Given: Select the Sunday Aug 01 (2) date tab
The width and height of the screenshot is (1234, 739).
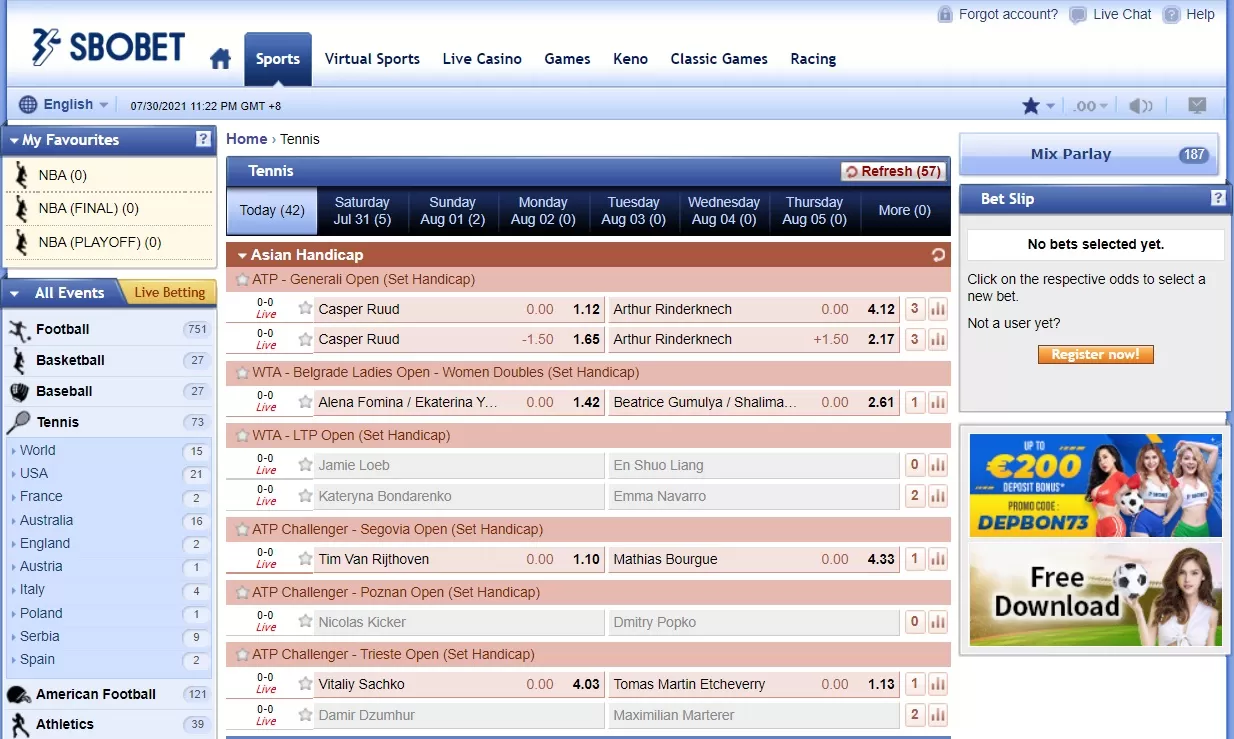Looking at the screenshot, I should pos(452,211).
